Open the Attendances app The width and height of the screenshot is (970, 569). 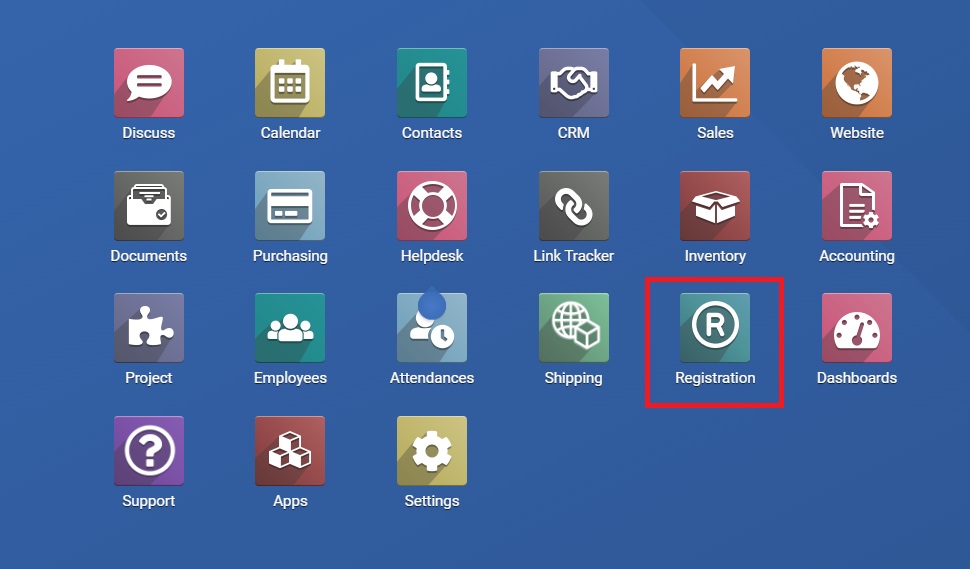(432, 328)
